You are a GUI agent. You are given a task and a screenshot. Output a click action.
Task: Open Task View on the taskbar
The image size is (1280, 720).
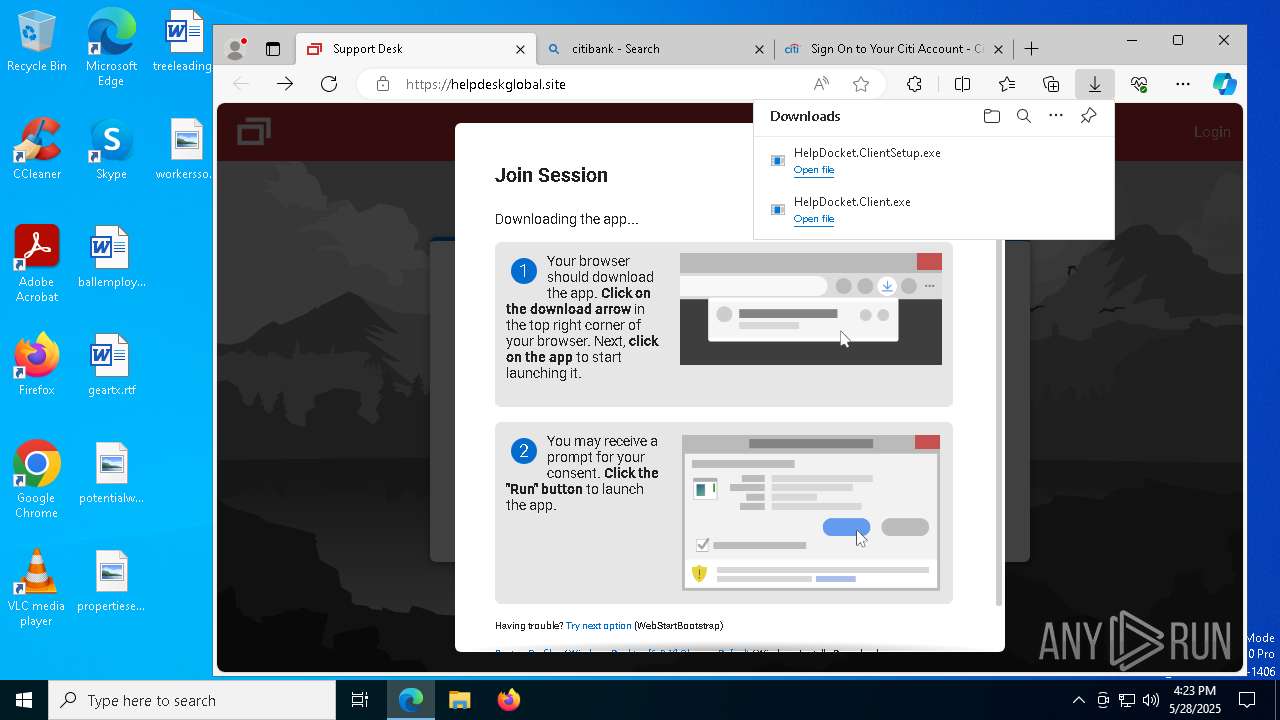[x=360, y=700]
